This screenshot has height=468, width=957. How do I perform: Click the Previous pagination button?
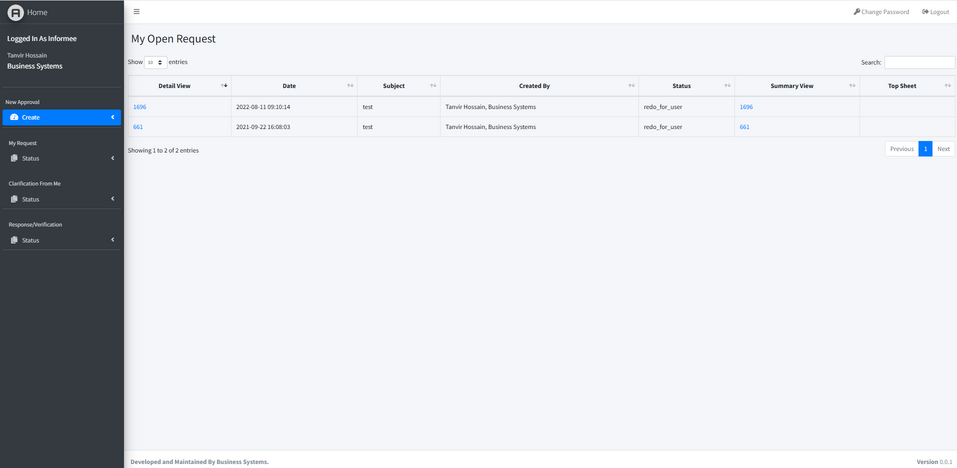tap(901, 149)
